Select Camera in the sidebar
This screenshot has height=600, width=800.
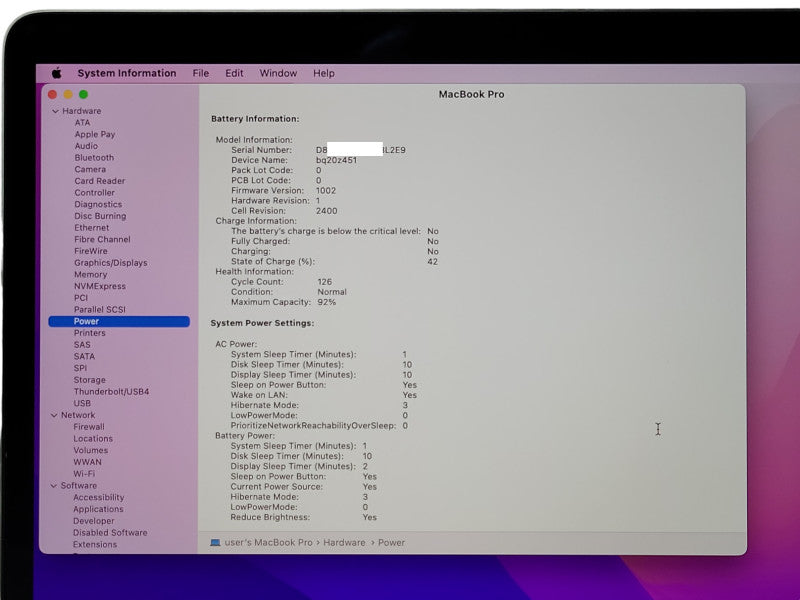tap(90, 169)
